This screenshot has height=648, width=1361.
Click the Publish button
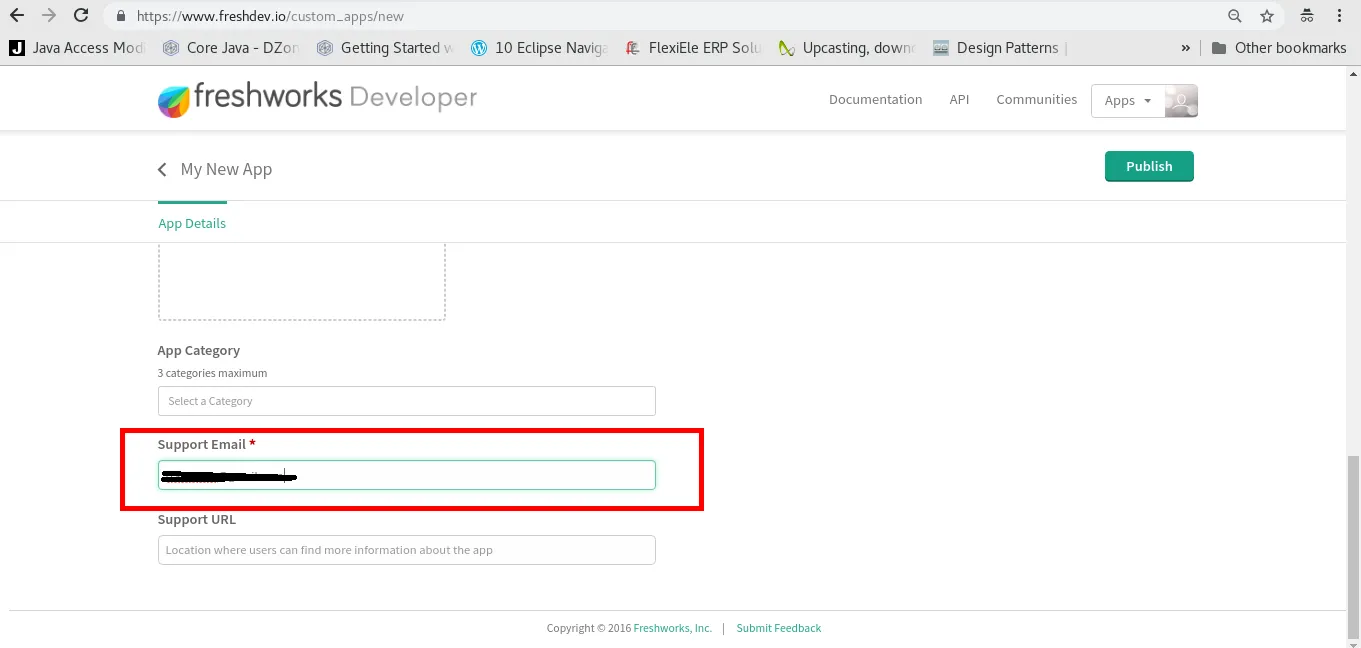(x=1149, y=166)
